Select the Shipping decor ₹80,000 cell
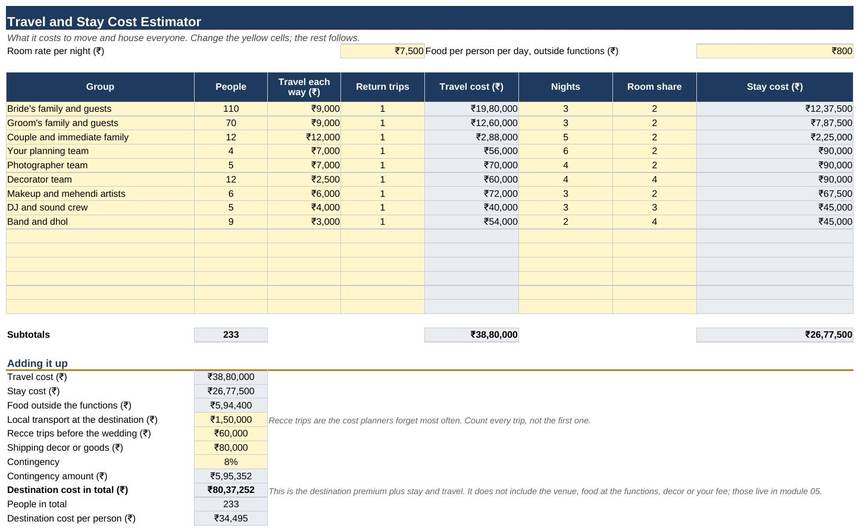The image size is (860, 531). (231, 448)
